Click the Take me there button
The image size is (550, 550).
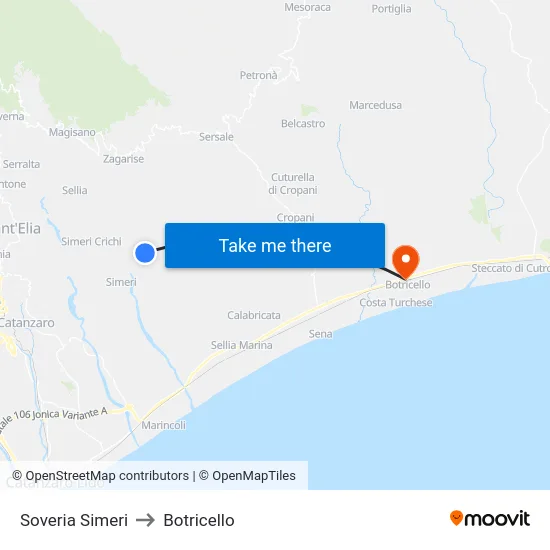point(275,246)
